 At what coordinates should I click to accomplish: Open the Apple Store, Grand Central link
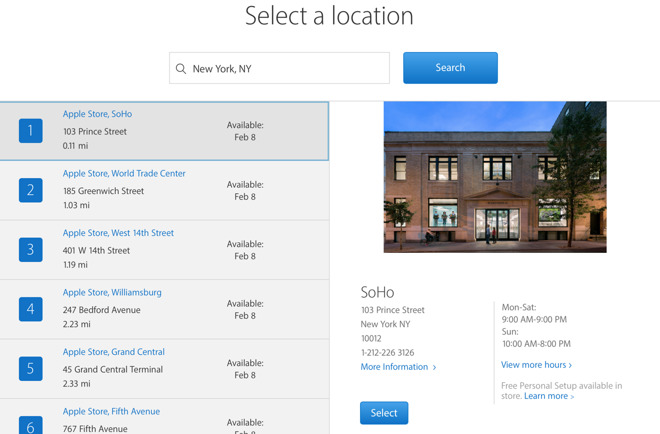114,352
